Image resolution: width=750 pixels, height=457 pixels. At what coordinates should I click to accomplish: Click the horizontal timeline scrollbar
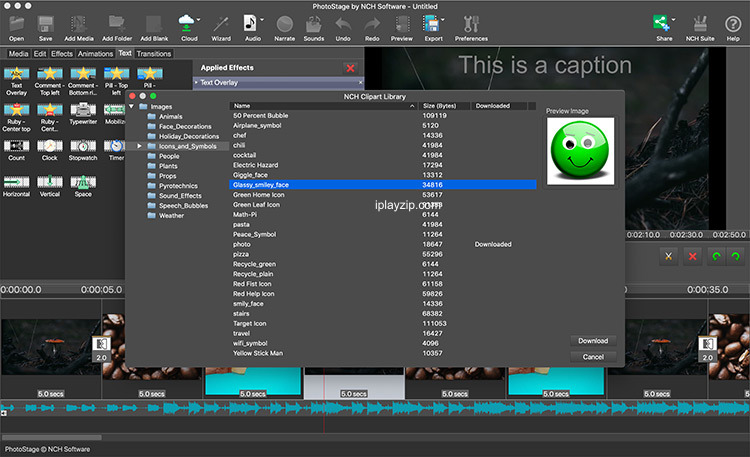point(51,437)
